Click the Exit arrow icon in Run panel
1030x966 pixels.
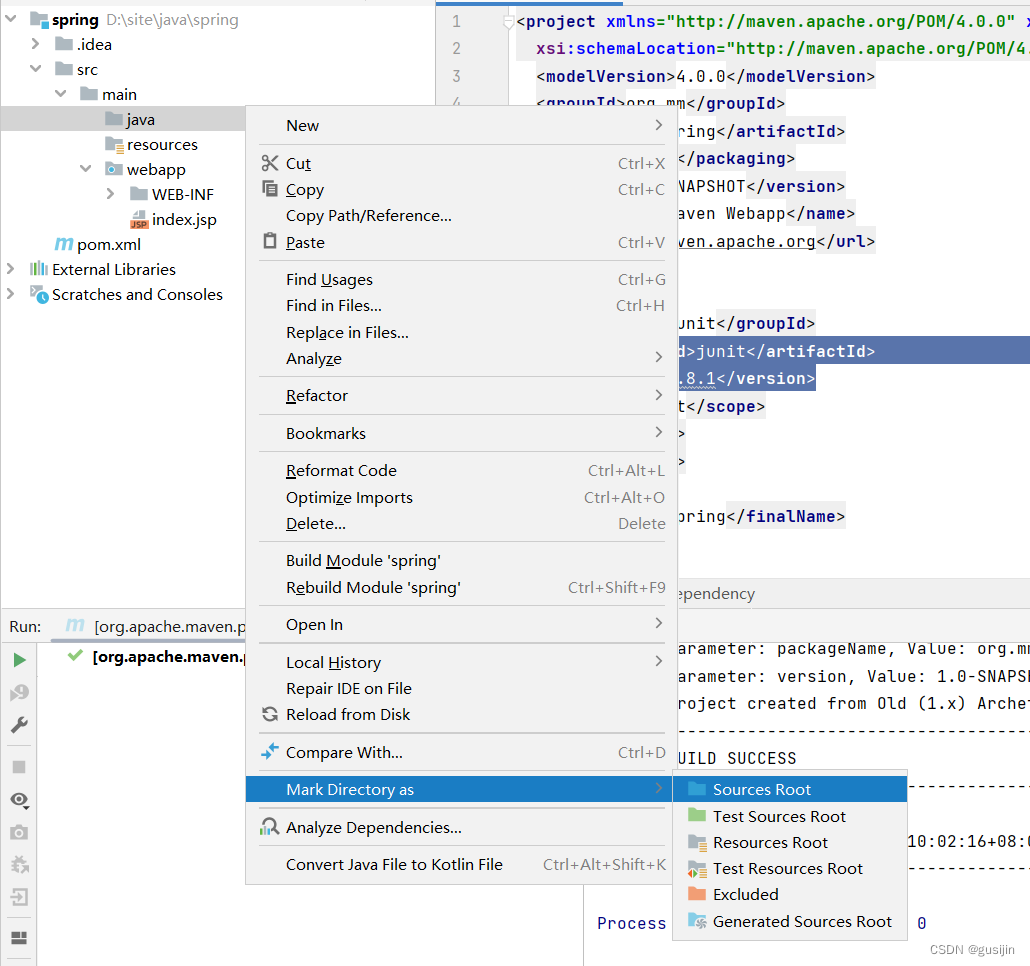tap(20, 897)
